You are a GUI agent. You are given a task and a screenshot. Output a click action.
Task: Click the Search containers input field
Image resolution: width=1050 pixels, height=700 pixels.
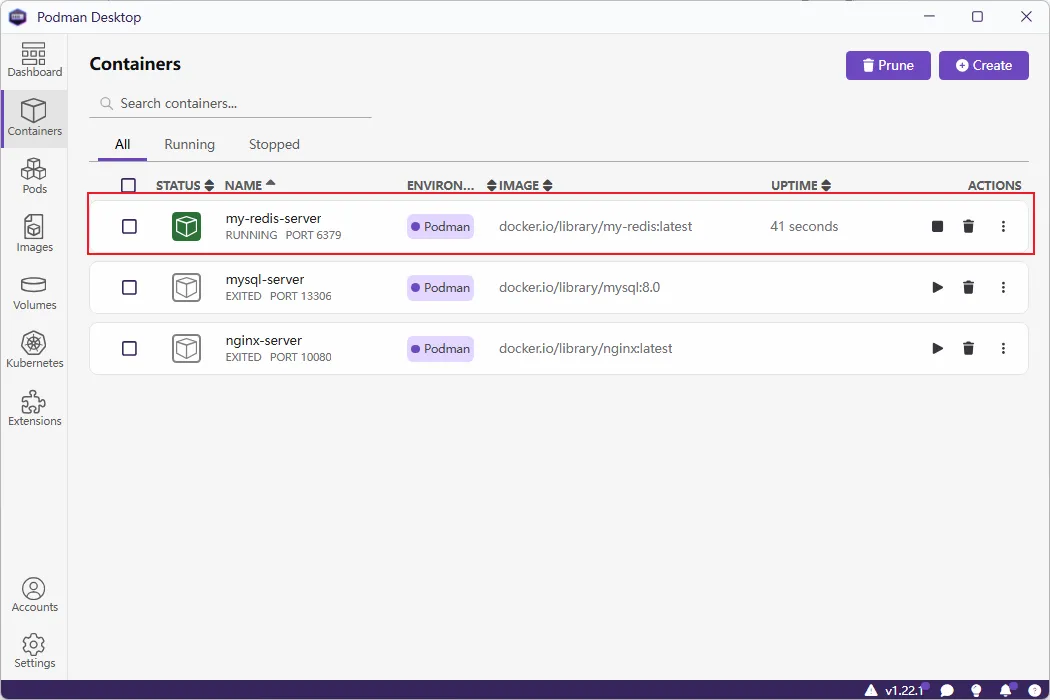click(x=240, y=104)
